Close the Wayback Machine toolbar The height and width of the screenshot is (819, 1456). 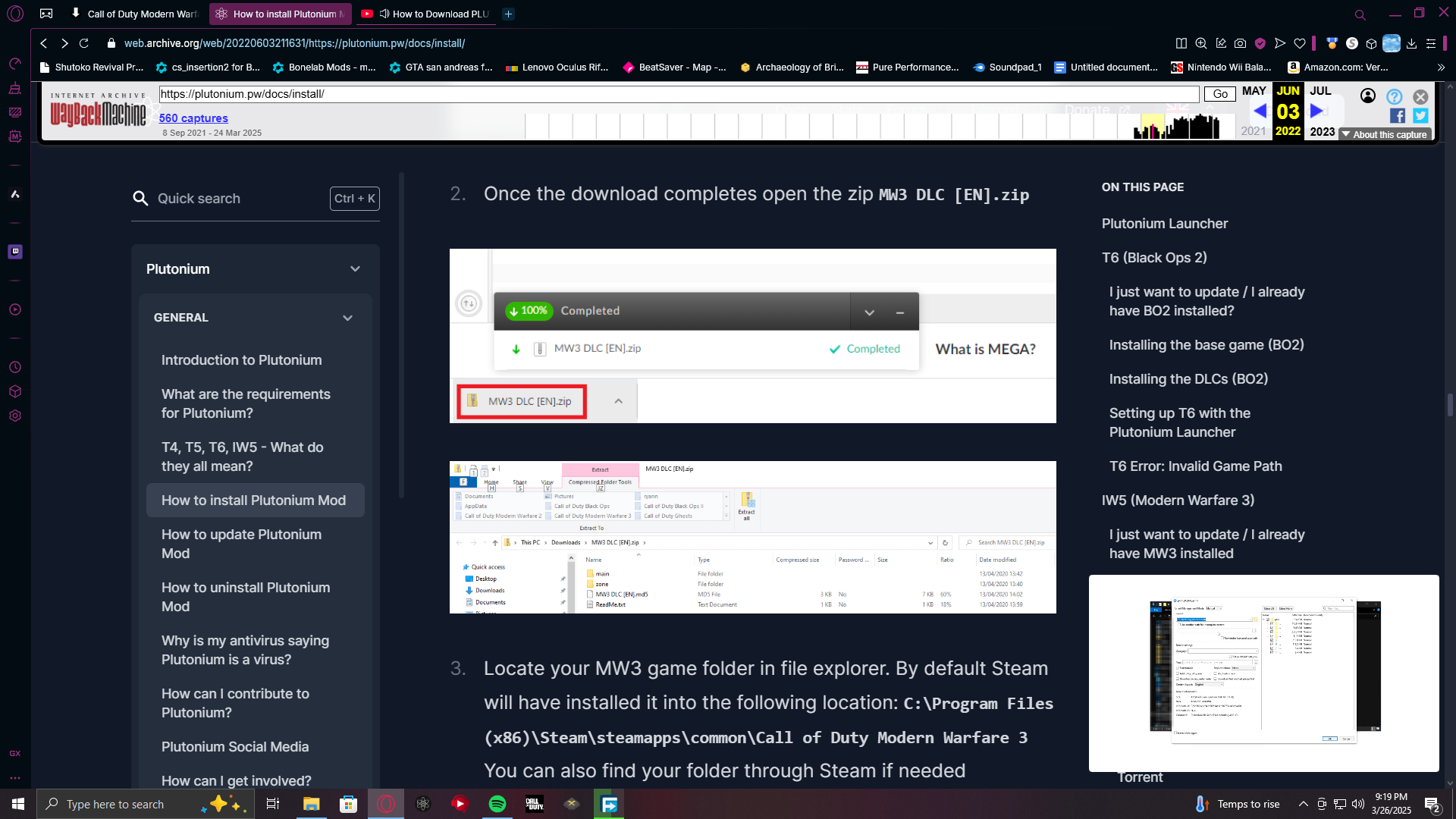click(1420, 96)
